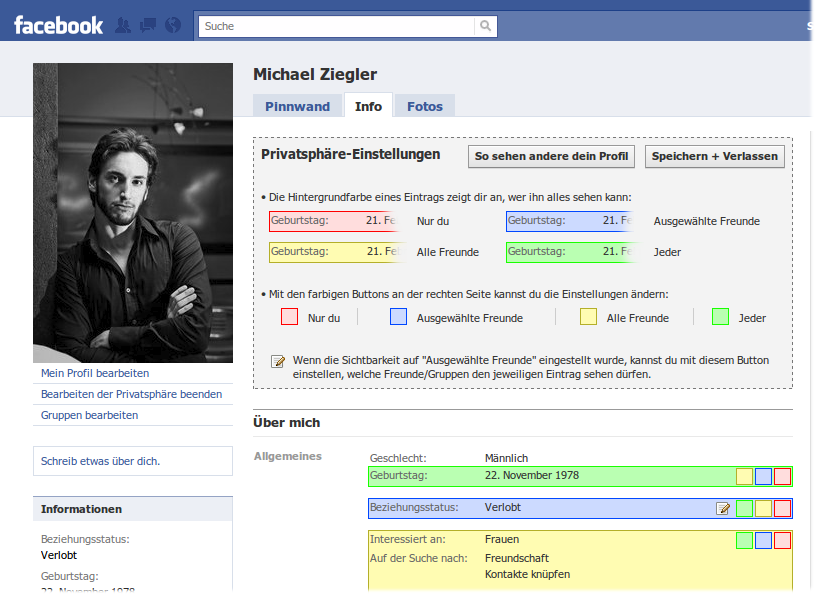This screenshot has width=815, height=594.
Task: Switch to the Fotos tab
Action: [425, 106]
